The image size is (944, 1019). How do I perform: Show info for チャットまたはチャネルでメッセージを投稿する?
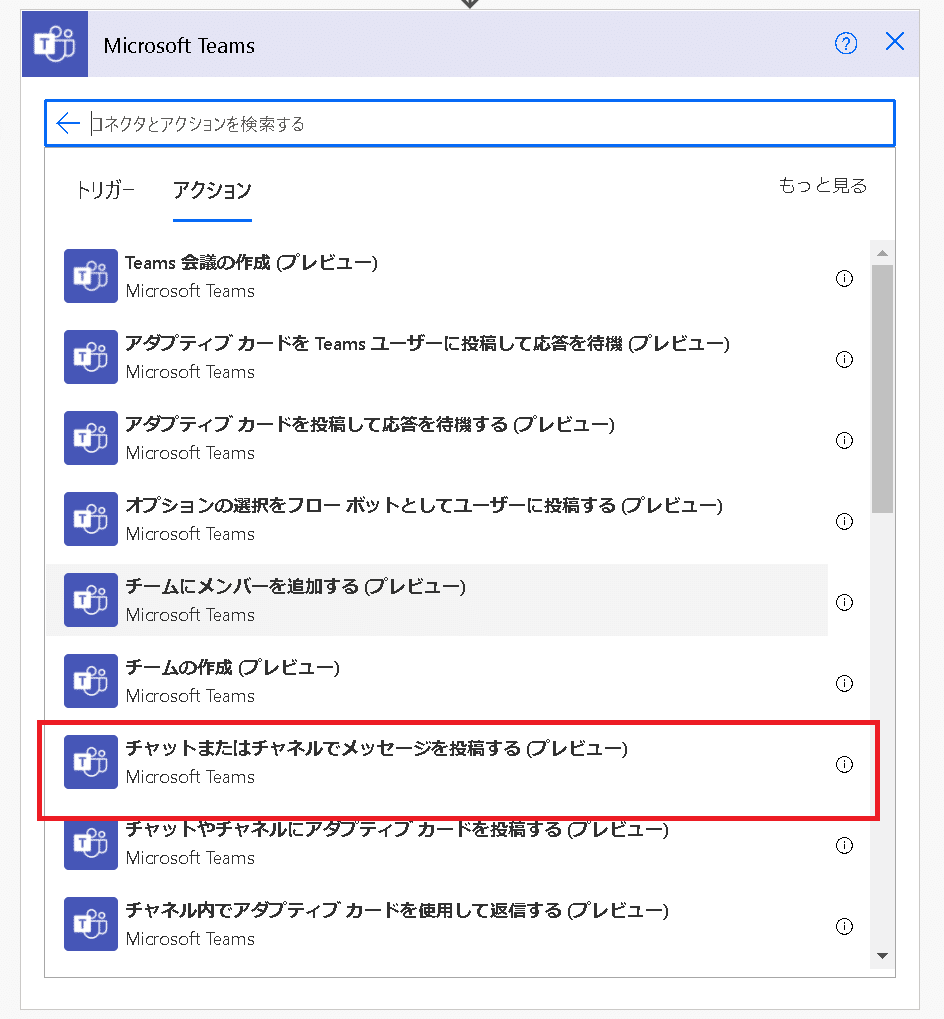point(844,764)
